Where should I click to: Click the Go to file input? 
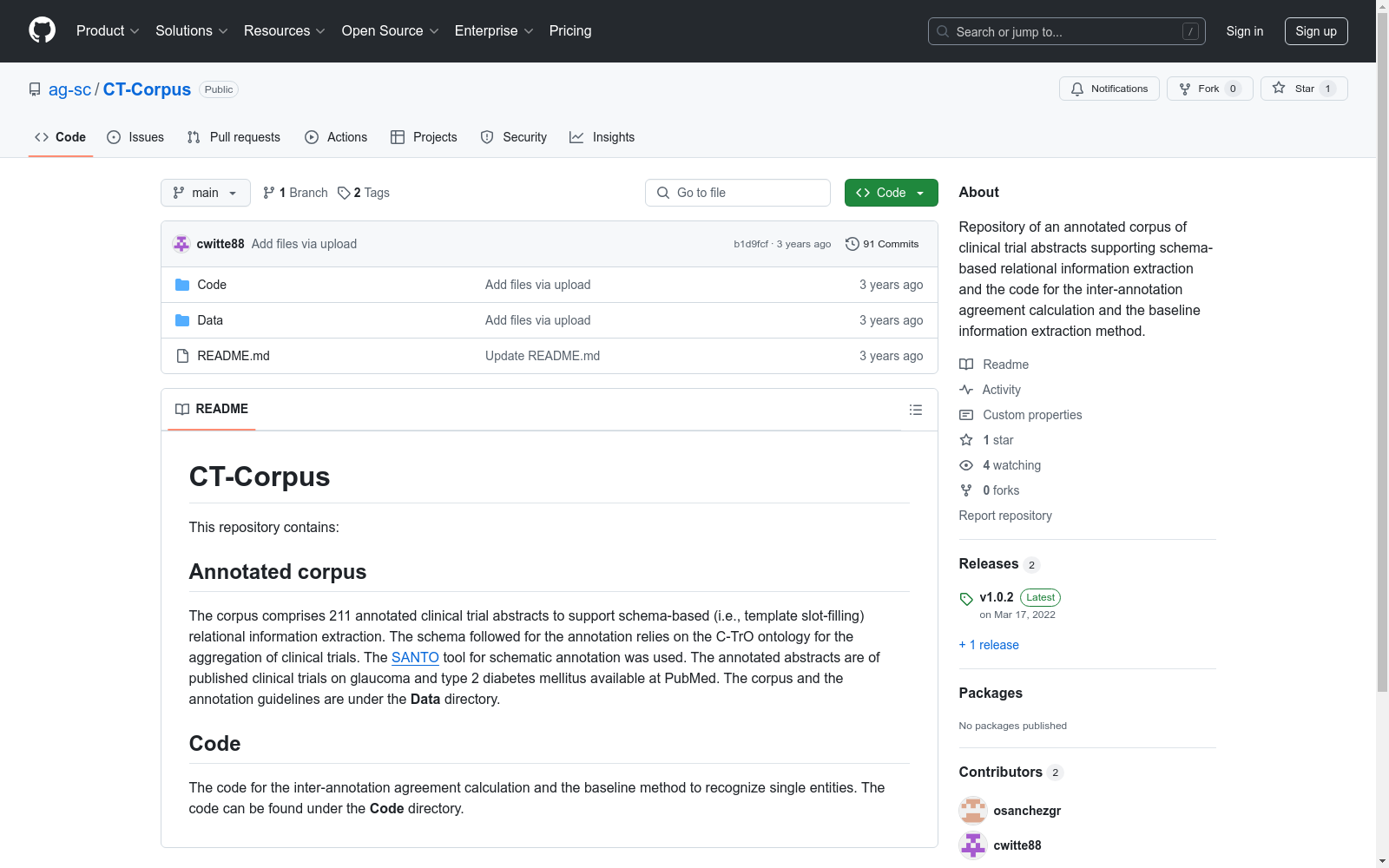click(738, 193)
